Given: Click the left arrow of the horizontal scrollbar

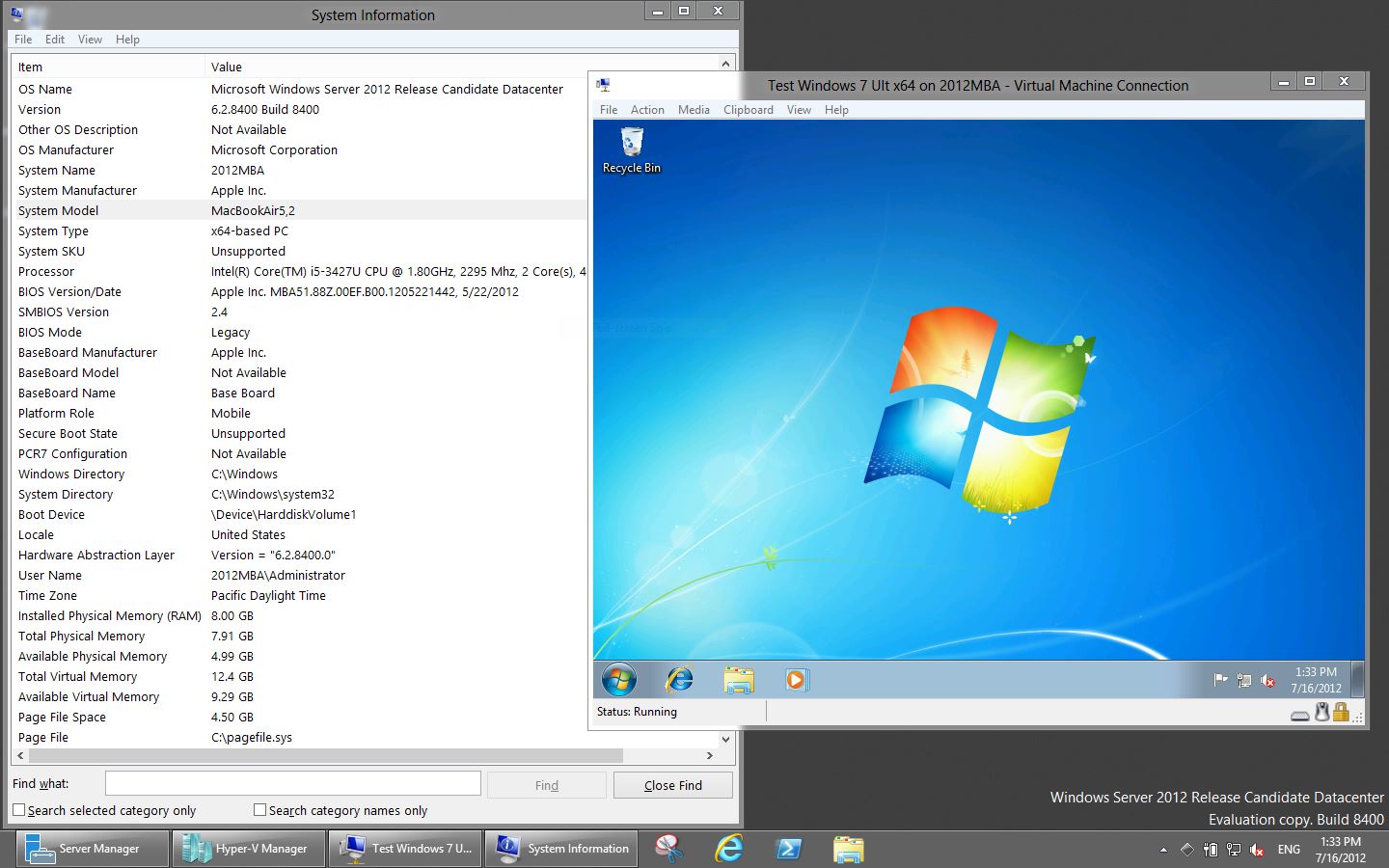Looking at the screenshot, I should (21, 756).
